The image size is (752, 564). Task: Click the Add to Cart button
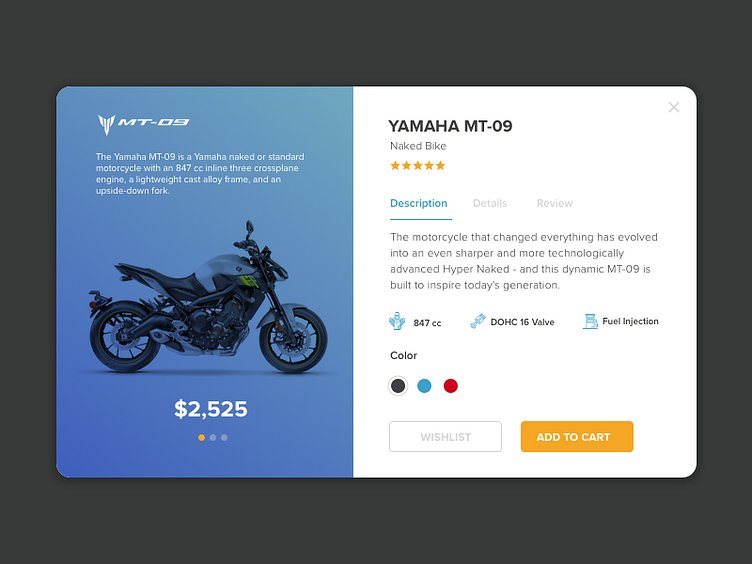577,436
